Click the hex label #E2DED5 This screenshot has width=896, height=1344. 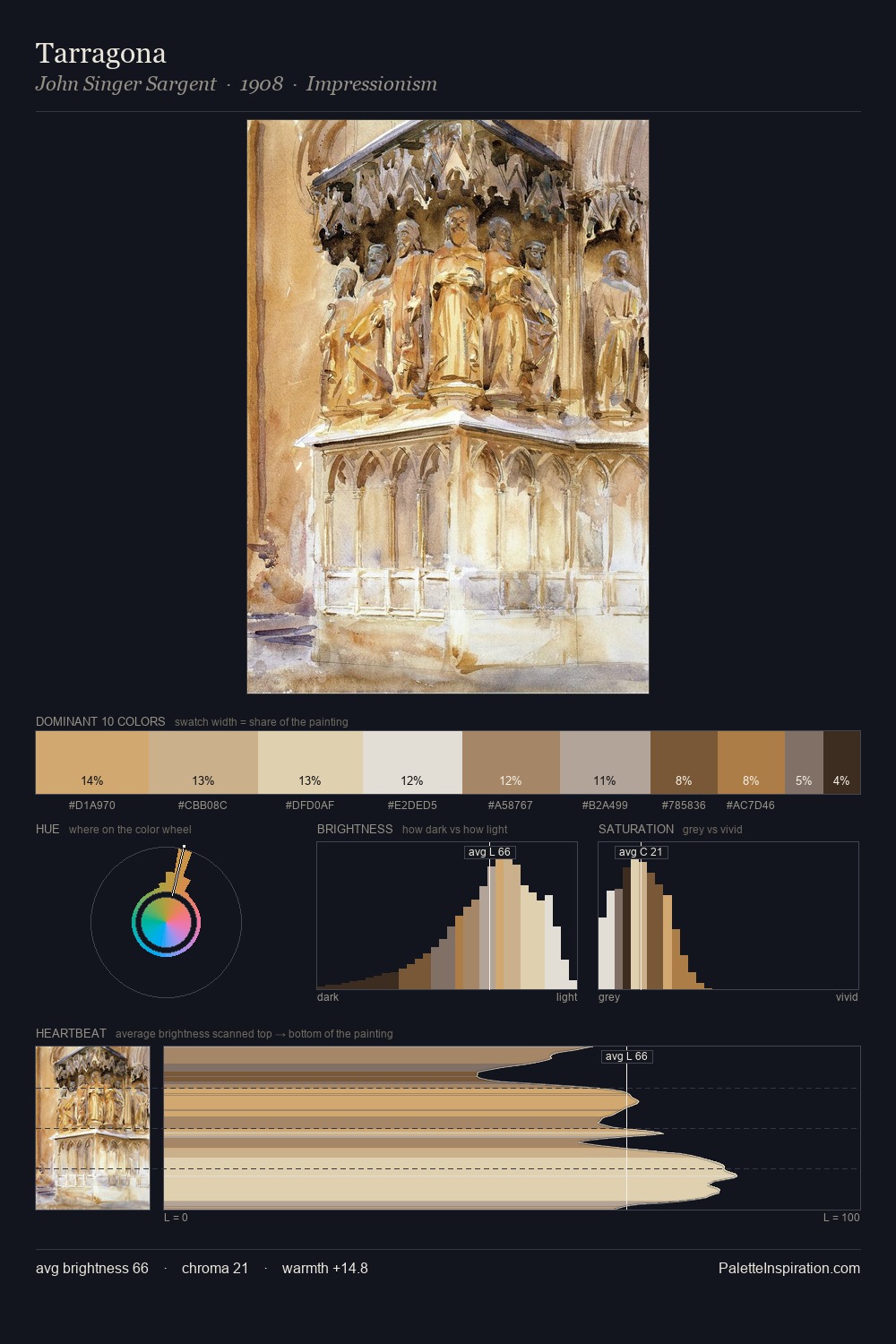pos(412,806)
